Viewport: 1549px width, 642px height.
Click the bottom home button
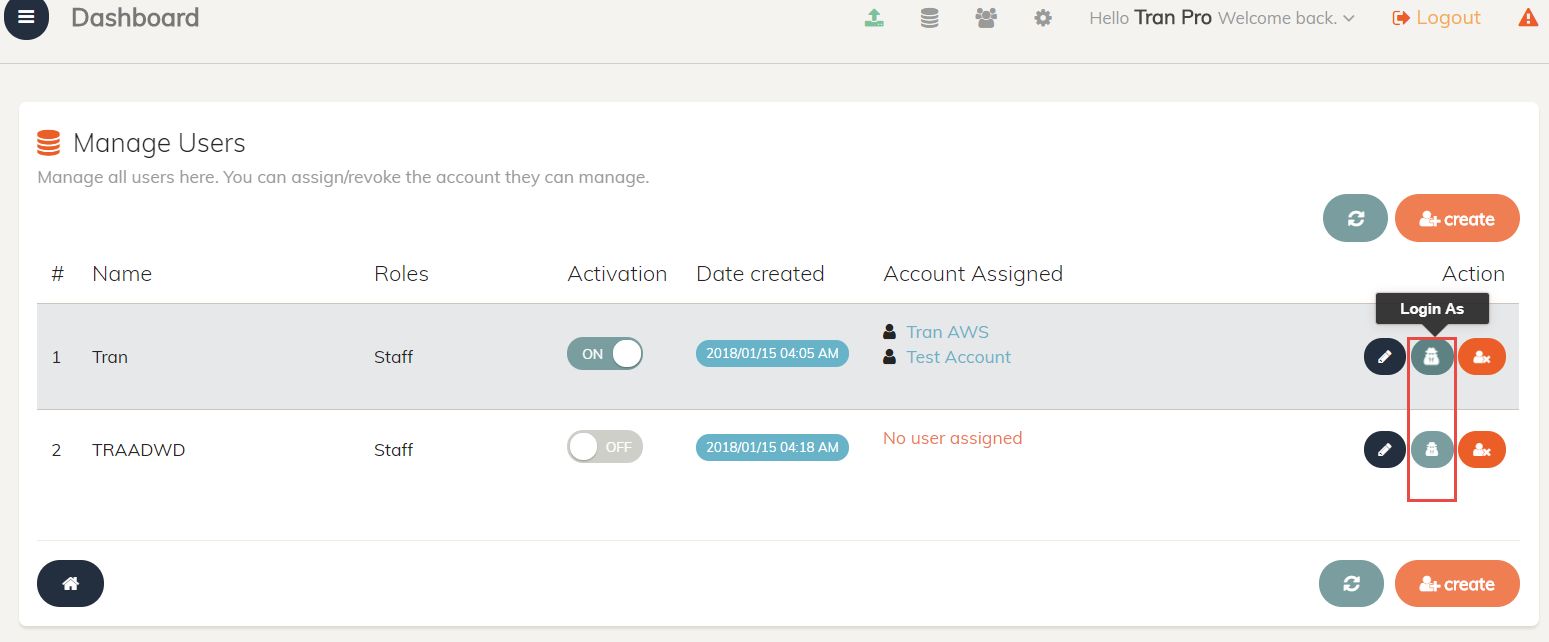tap(70, 584)
